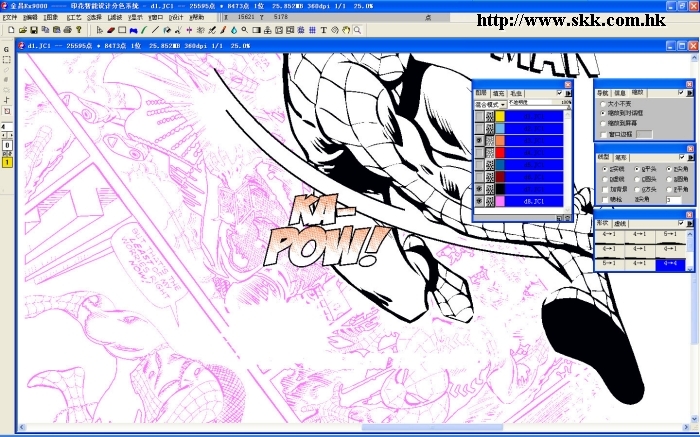Select the red Eraser tool
Image resolution: width=700 pixels, height=437 pixels.
point(111,30)
